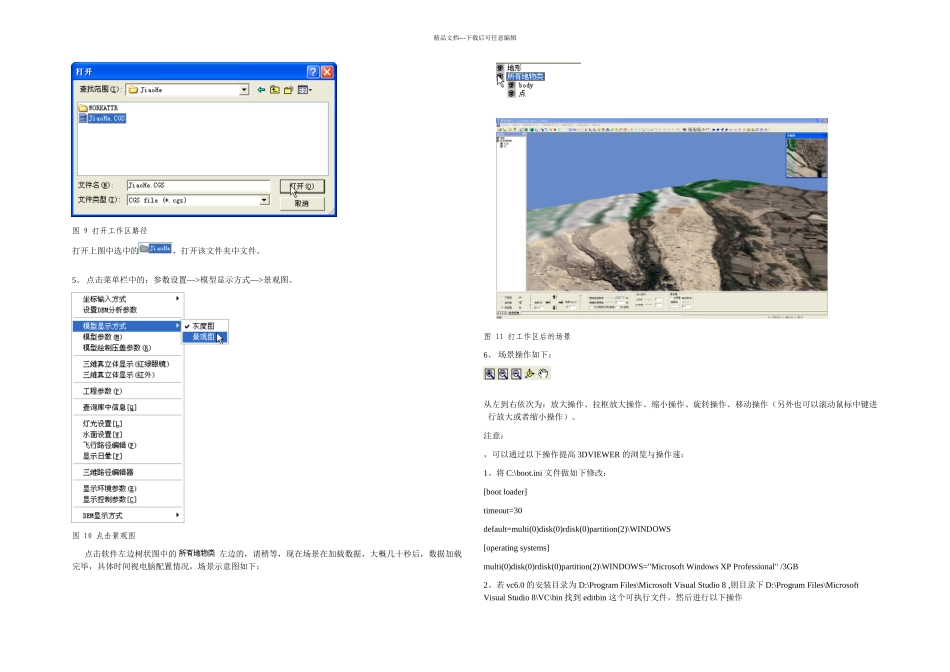Expand the 查找范围 JiaoHe folder dropdown
This screenshot has width=950, height=672.
tap(244, 90)
